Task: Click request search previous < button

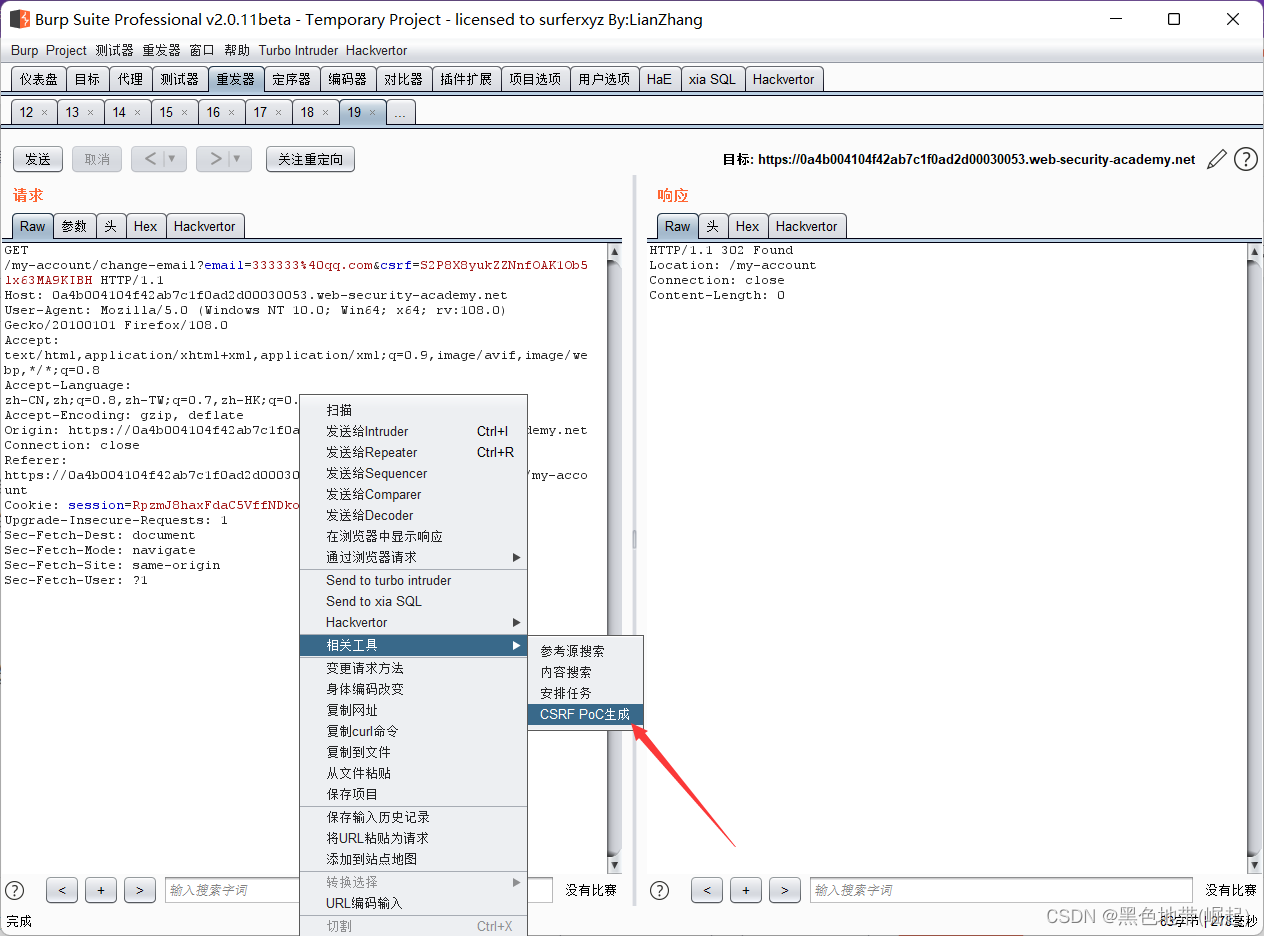Action: pos(62,890)
